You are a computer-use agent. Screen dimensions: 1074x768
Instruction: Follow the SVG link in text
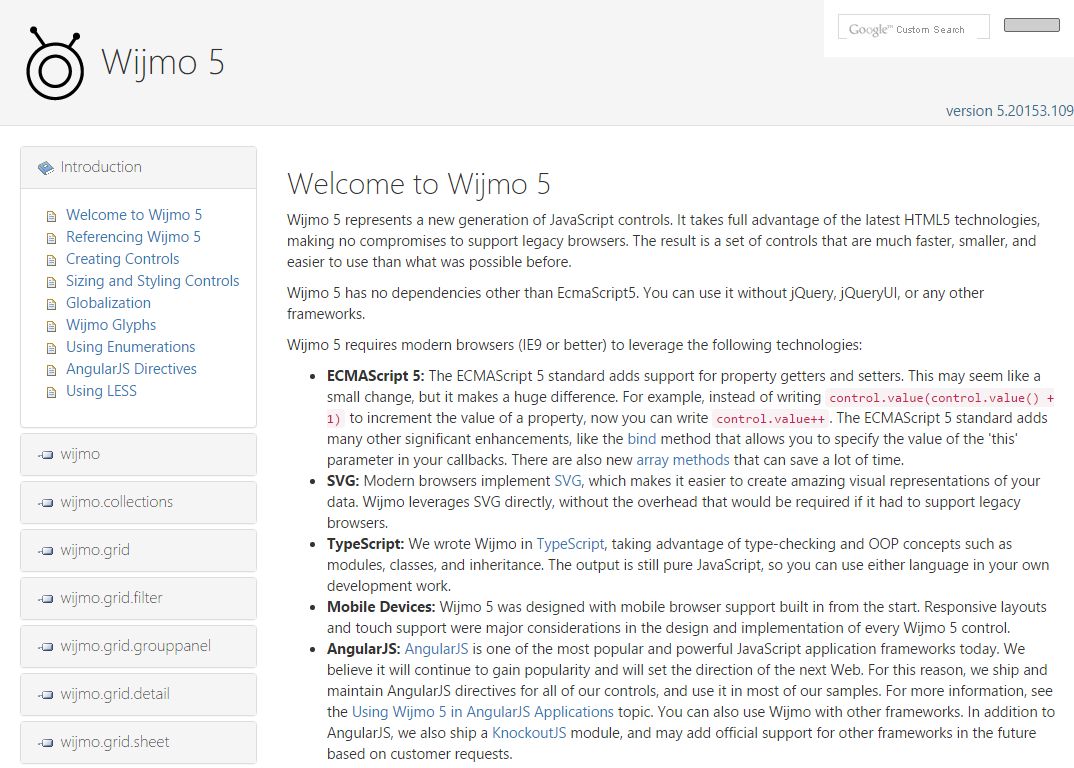click(x=567, y=481)
